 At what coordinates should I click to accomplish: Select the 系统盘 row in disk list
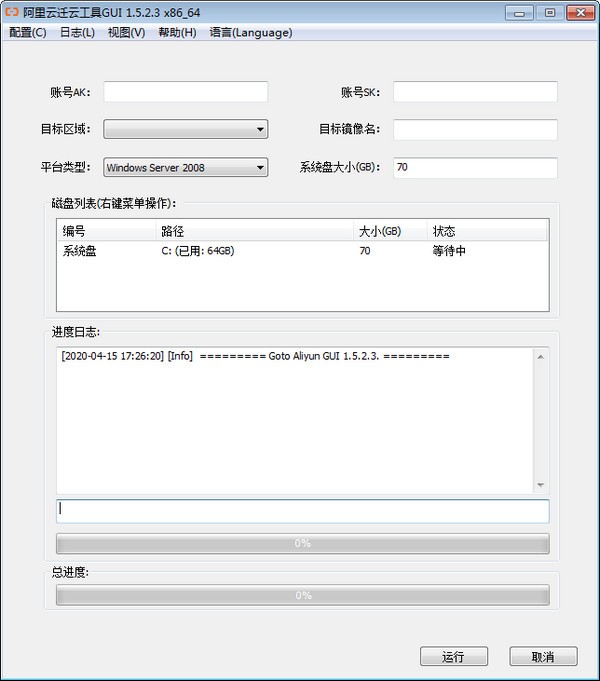302,251
